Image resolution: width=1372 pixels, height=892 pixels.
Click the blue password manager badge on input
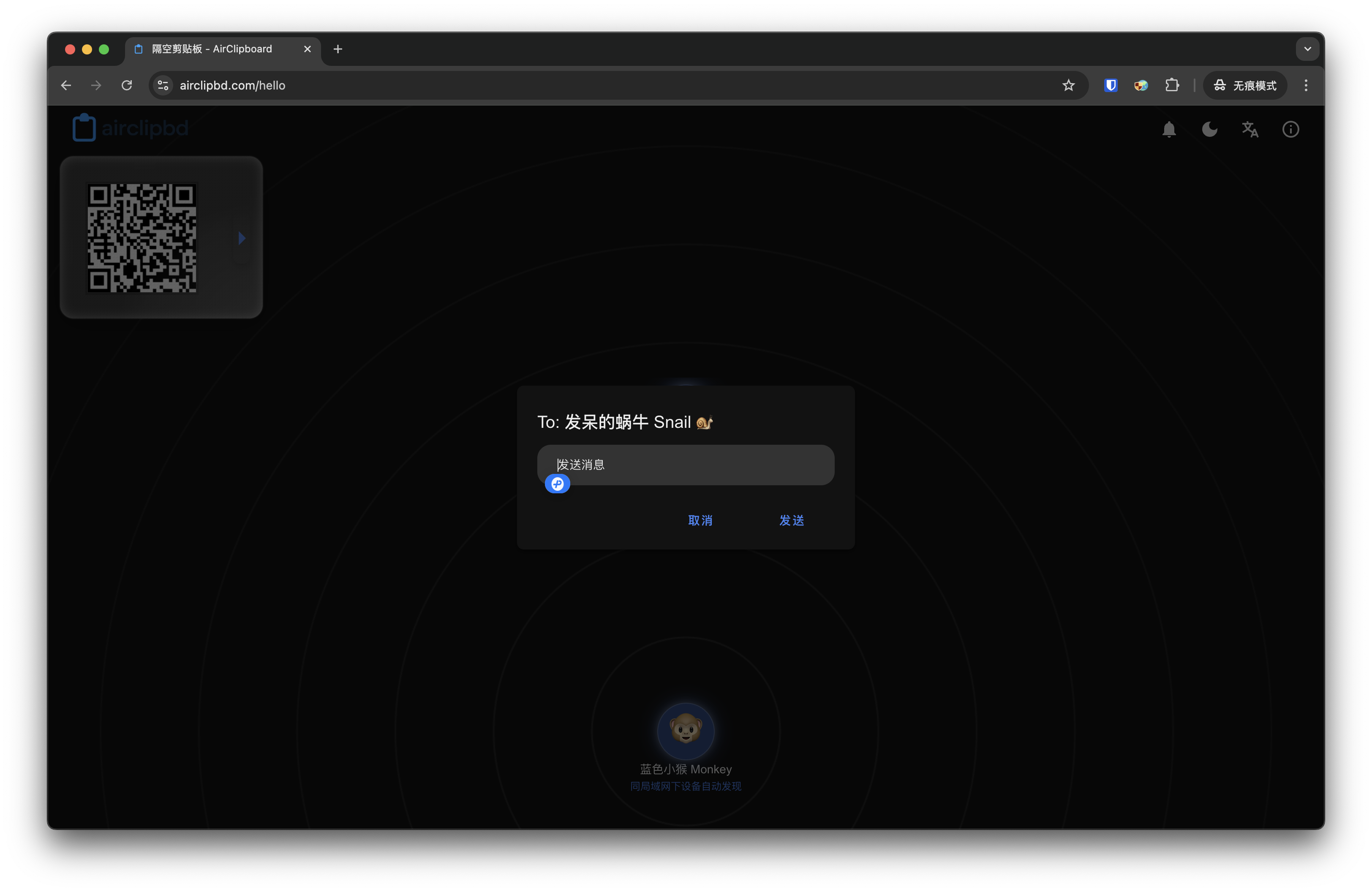click(x=558, y=484)
